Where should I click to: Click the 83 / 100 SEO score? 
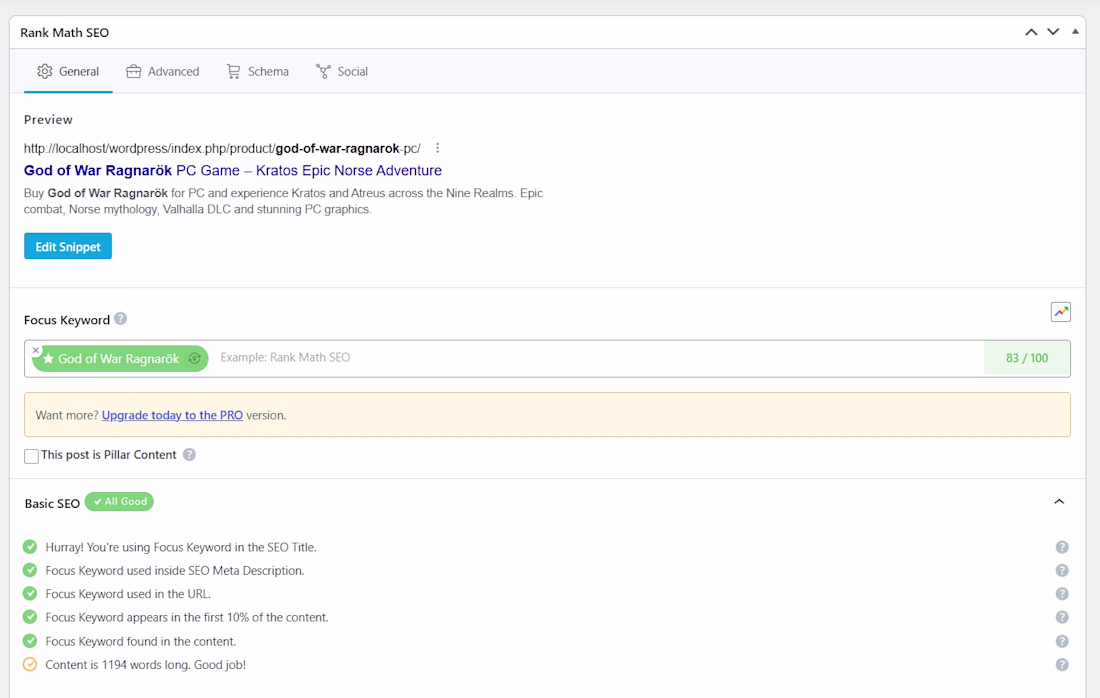1027,358
